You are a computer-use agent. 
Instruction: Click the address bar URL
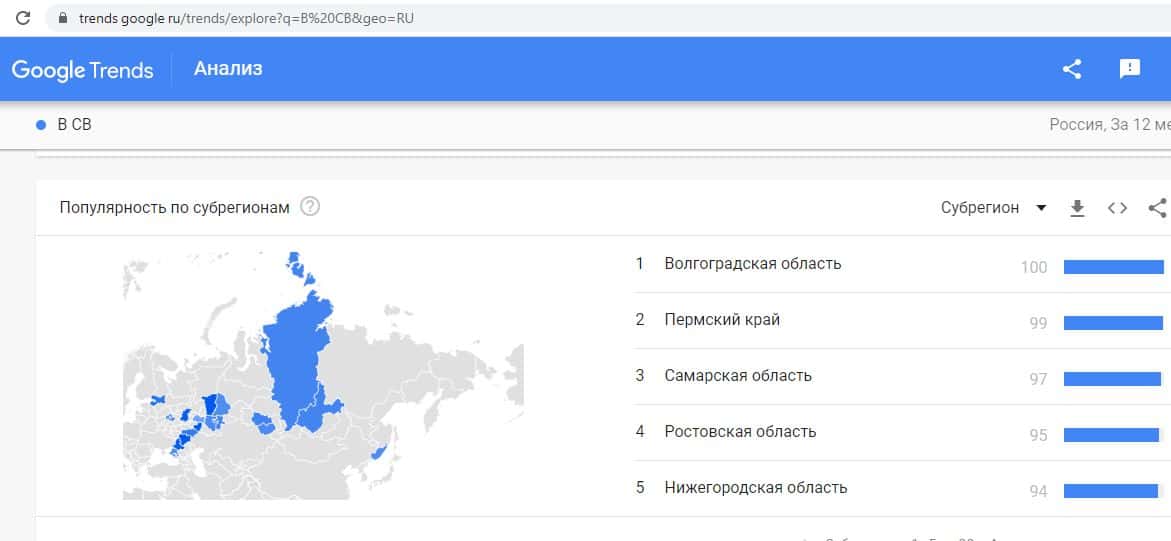pos(246,18)
